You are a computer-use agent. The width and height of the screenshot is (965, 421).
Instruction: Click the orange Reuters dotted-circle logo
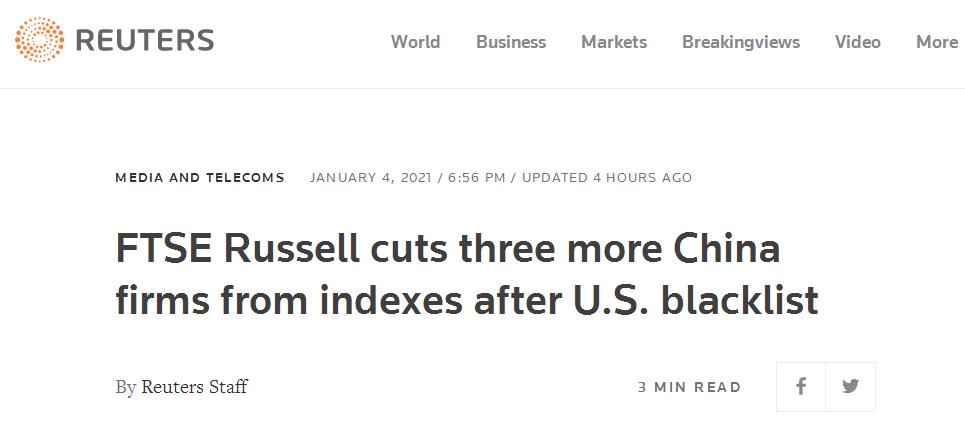tap(39, 41)
